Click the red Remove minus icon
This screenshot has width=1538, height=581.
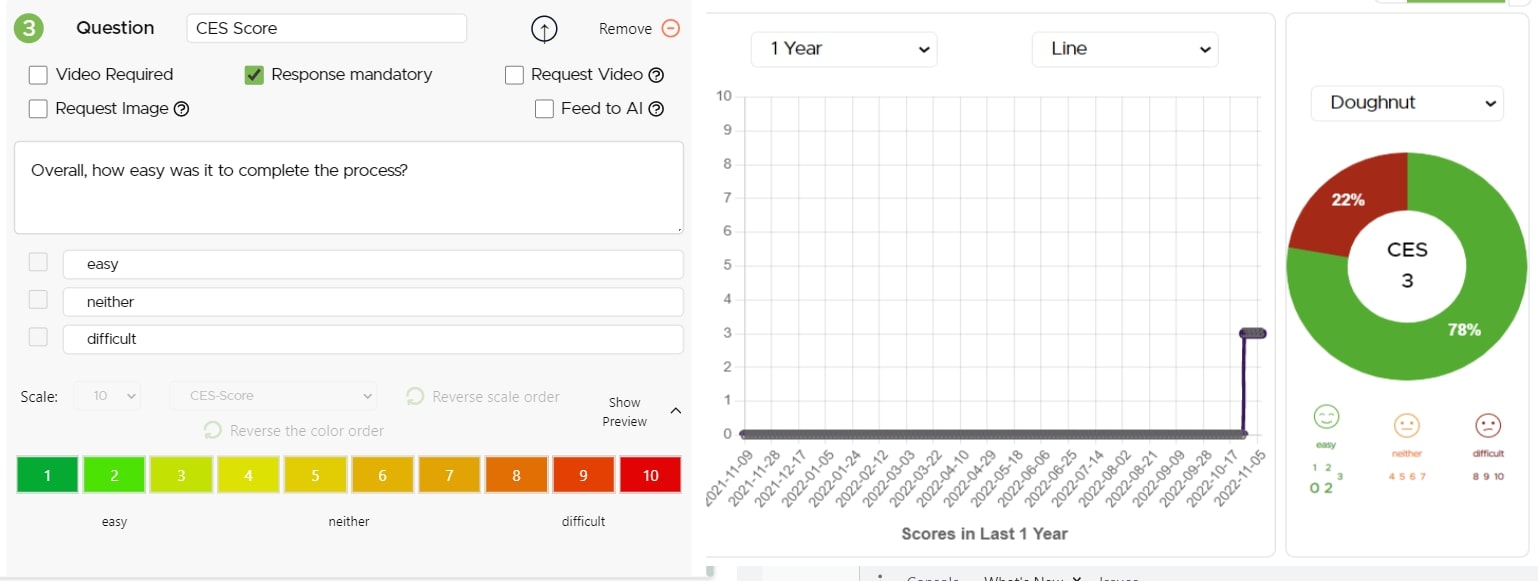coord(671,28)
